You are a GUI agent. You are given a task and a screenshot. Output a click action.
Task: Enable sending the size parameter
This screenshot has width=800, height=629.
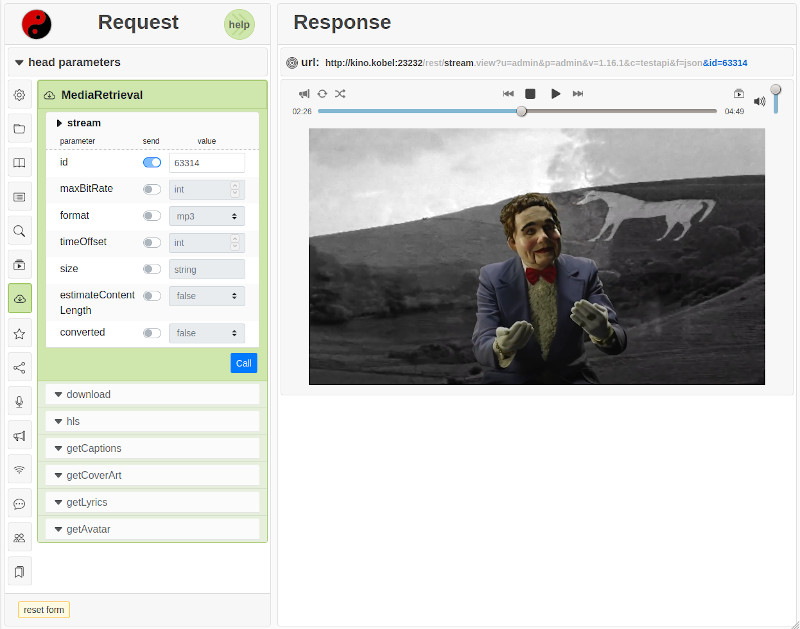[x=152, y=269]
